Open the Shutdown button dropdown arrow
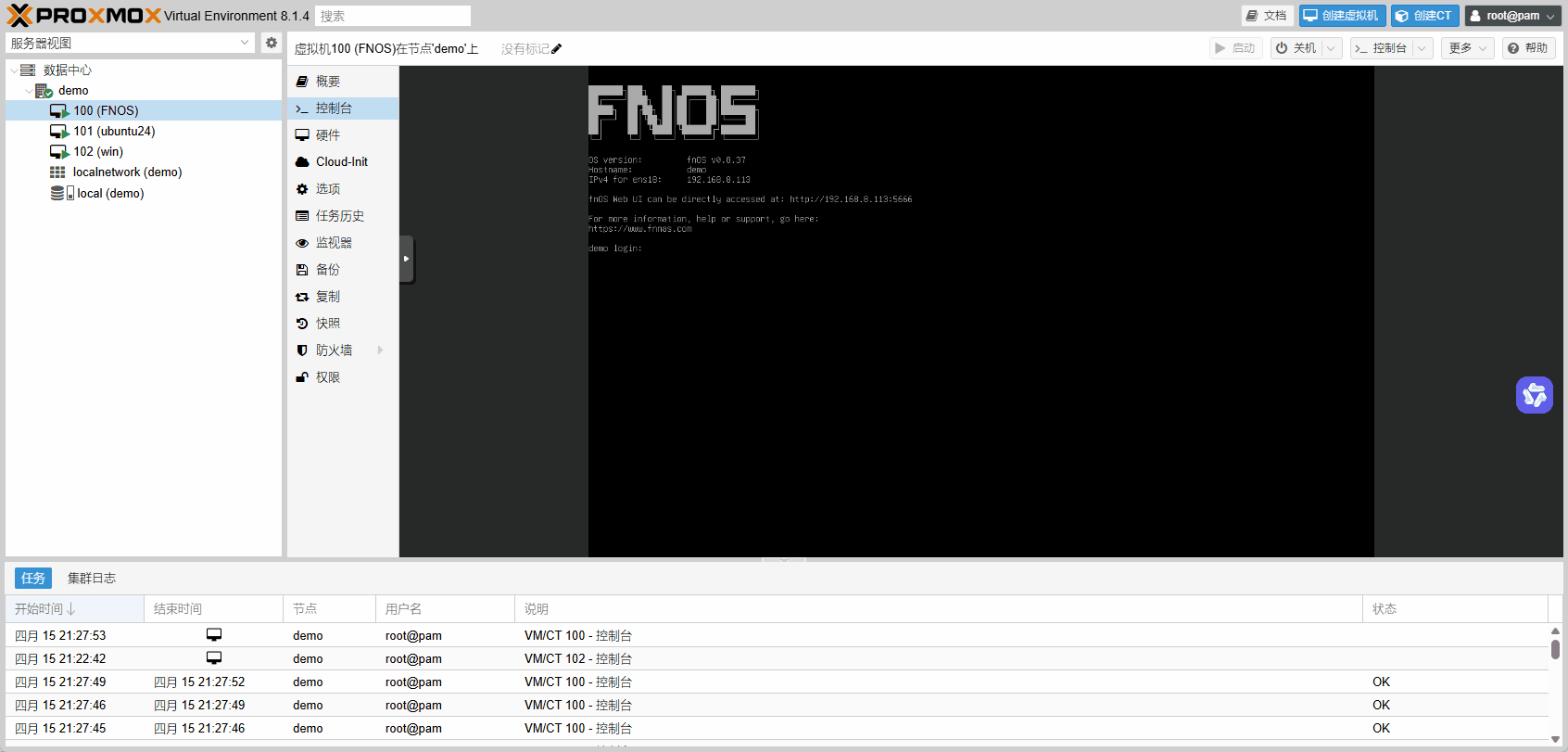The image size is (1568, 752). [x=1332, y=48]
